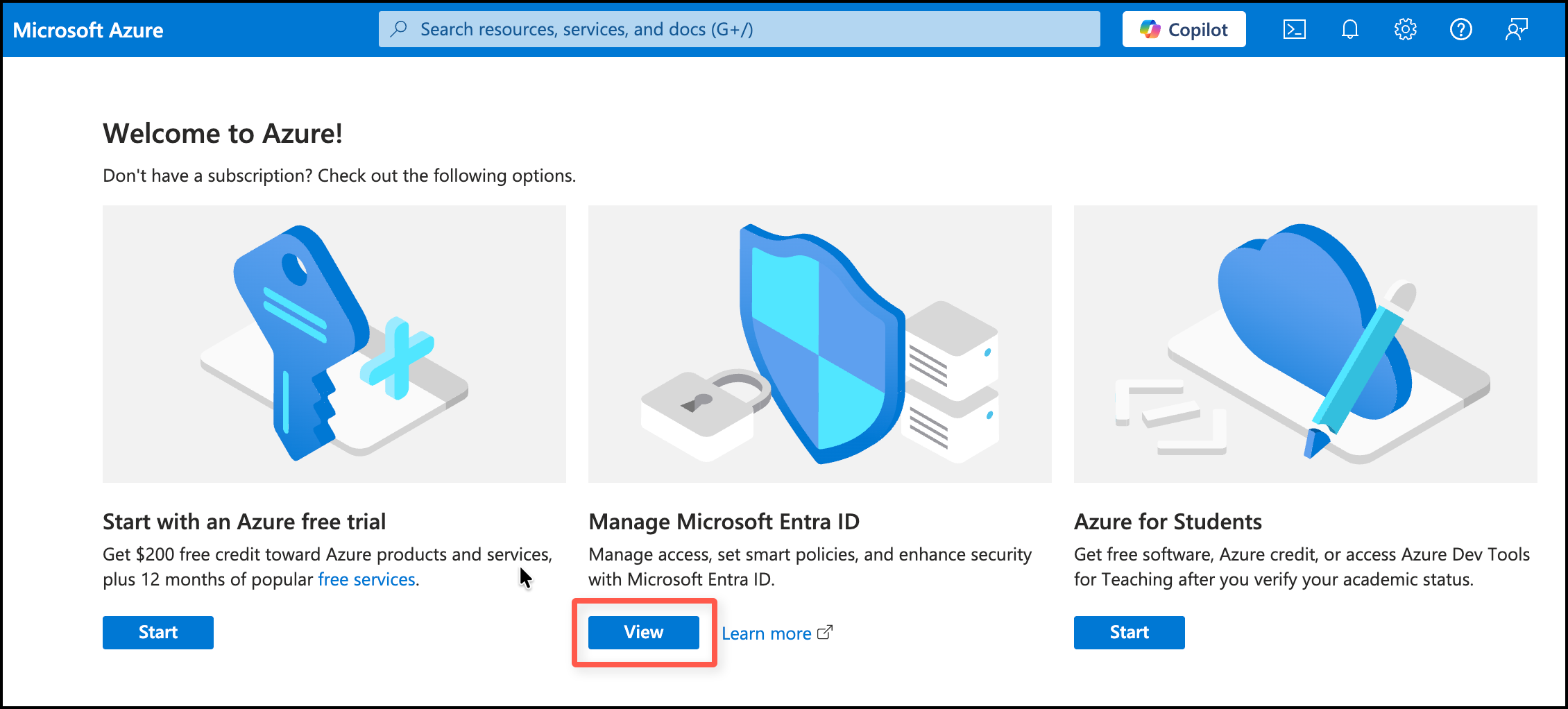
Task: Click the external link icon beside Learn more
Action: (x=825, y=633)
